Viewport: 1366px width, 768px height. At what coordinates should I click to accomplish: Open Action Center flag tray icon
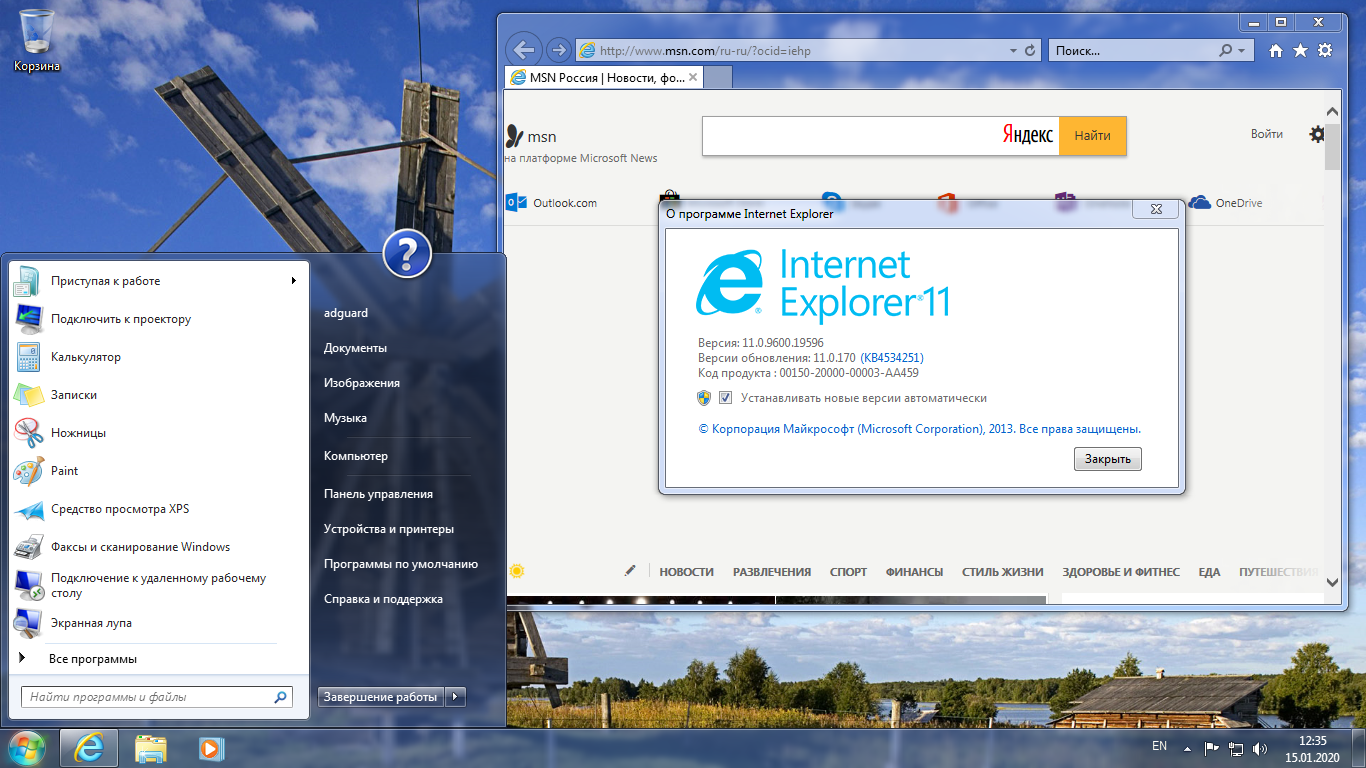1211,748
